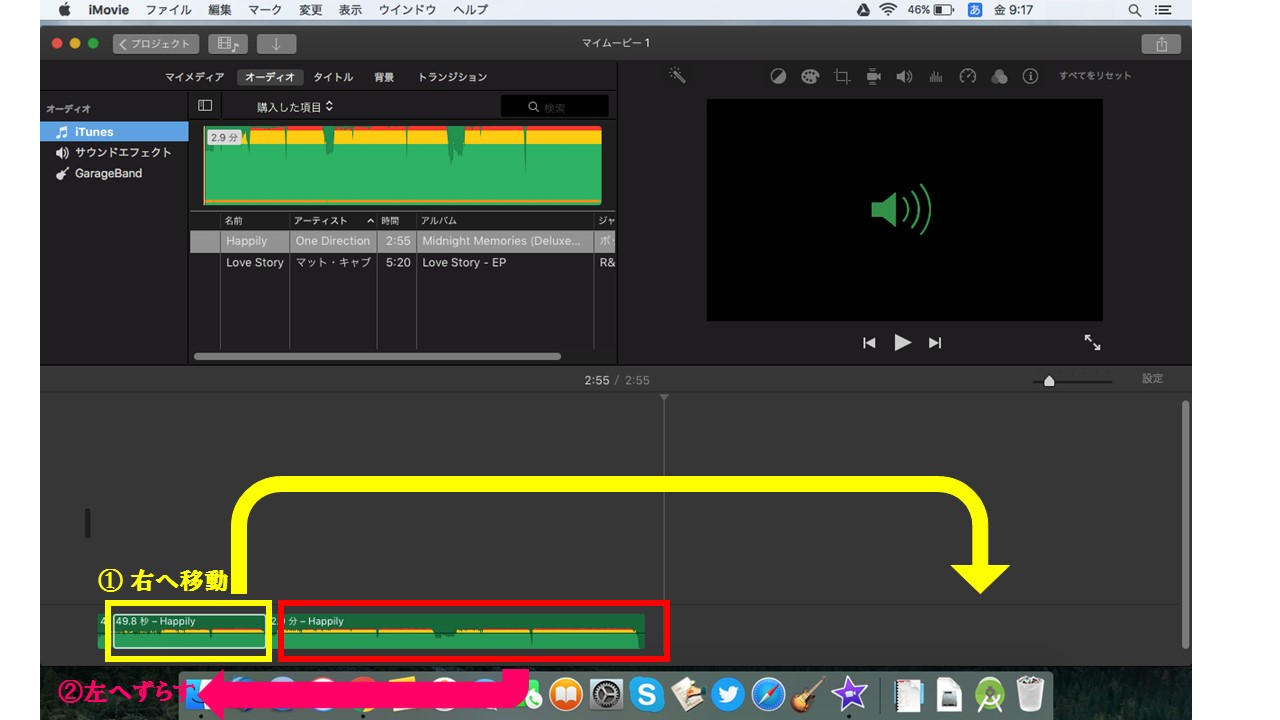Click the browser horizontal scrollbar
The height and width of the screenshot is (720, 1280).
(377, 356)
